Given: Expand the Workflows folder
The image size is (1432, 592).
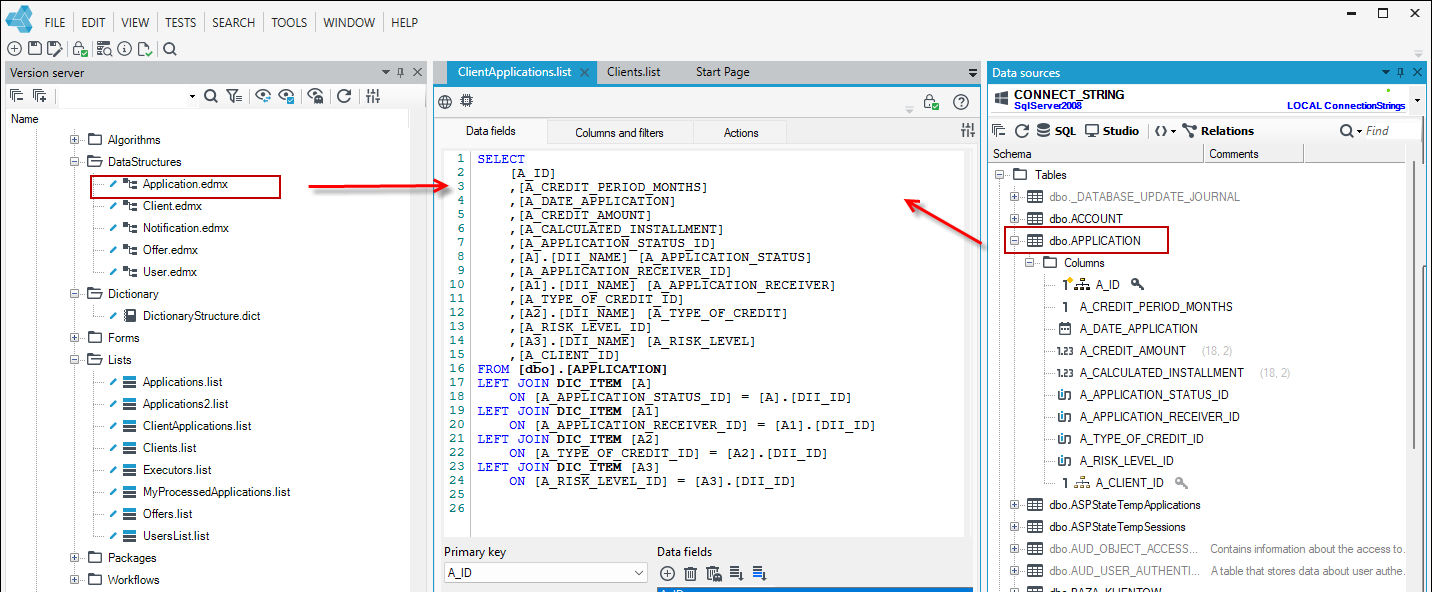Looking at the screenshot, I should [x=75, y=580].
